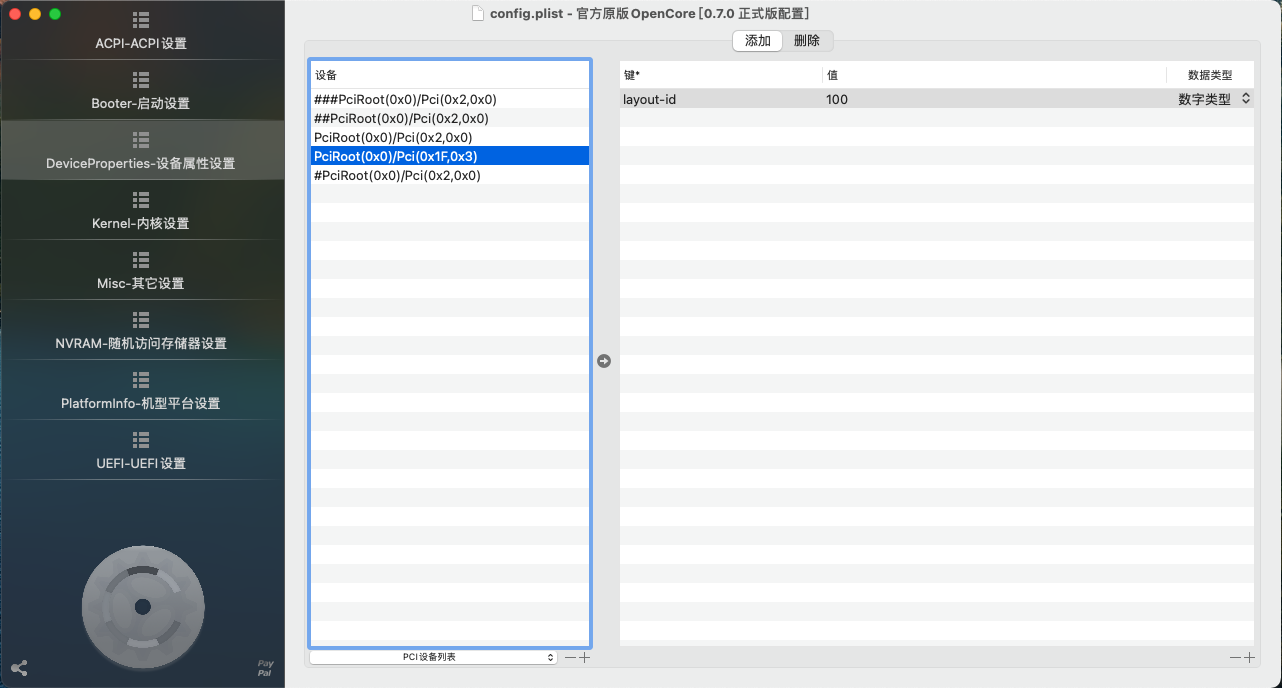Click the gray arrow between device and key panes
The image size is (1282, 688).
[x=604, y=361]
